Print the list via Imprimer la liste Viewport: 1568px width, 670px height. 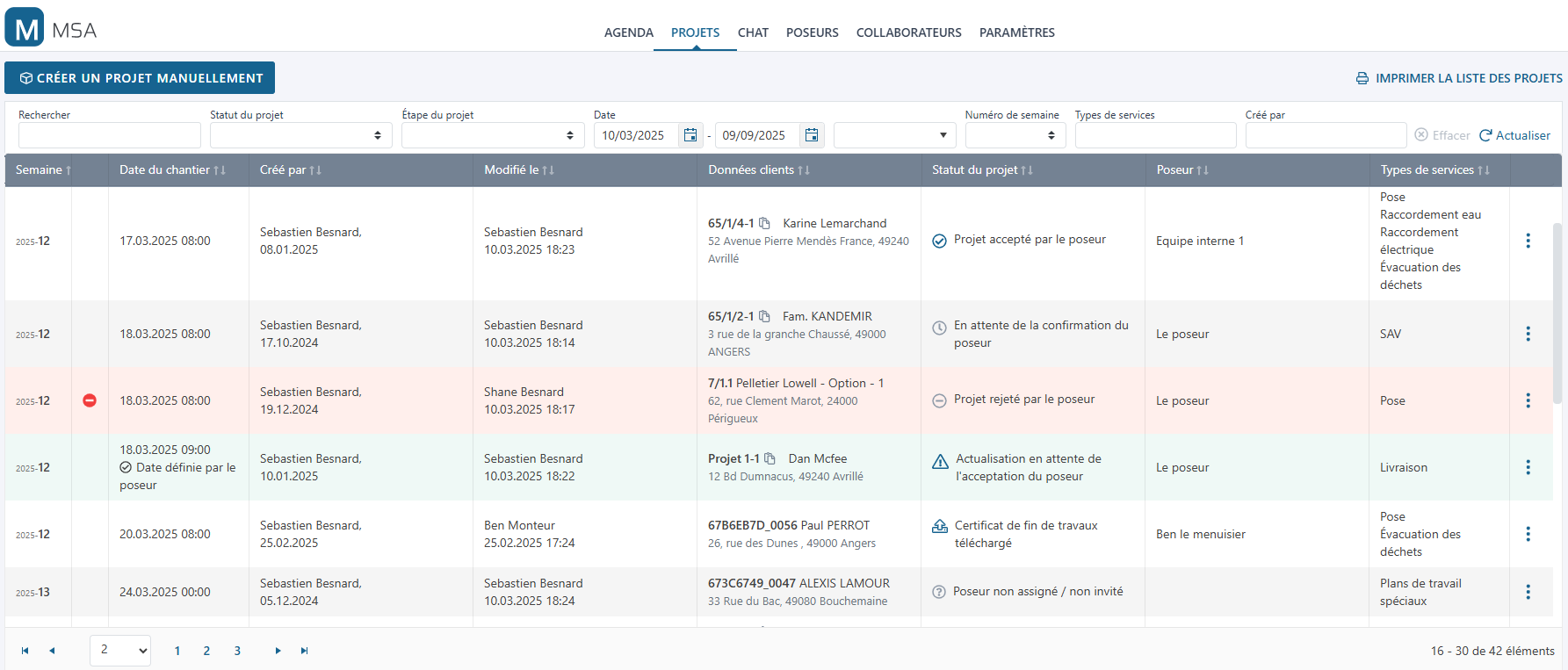1459,78
